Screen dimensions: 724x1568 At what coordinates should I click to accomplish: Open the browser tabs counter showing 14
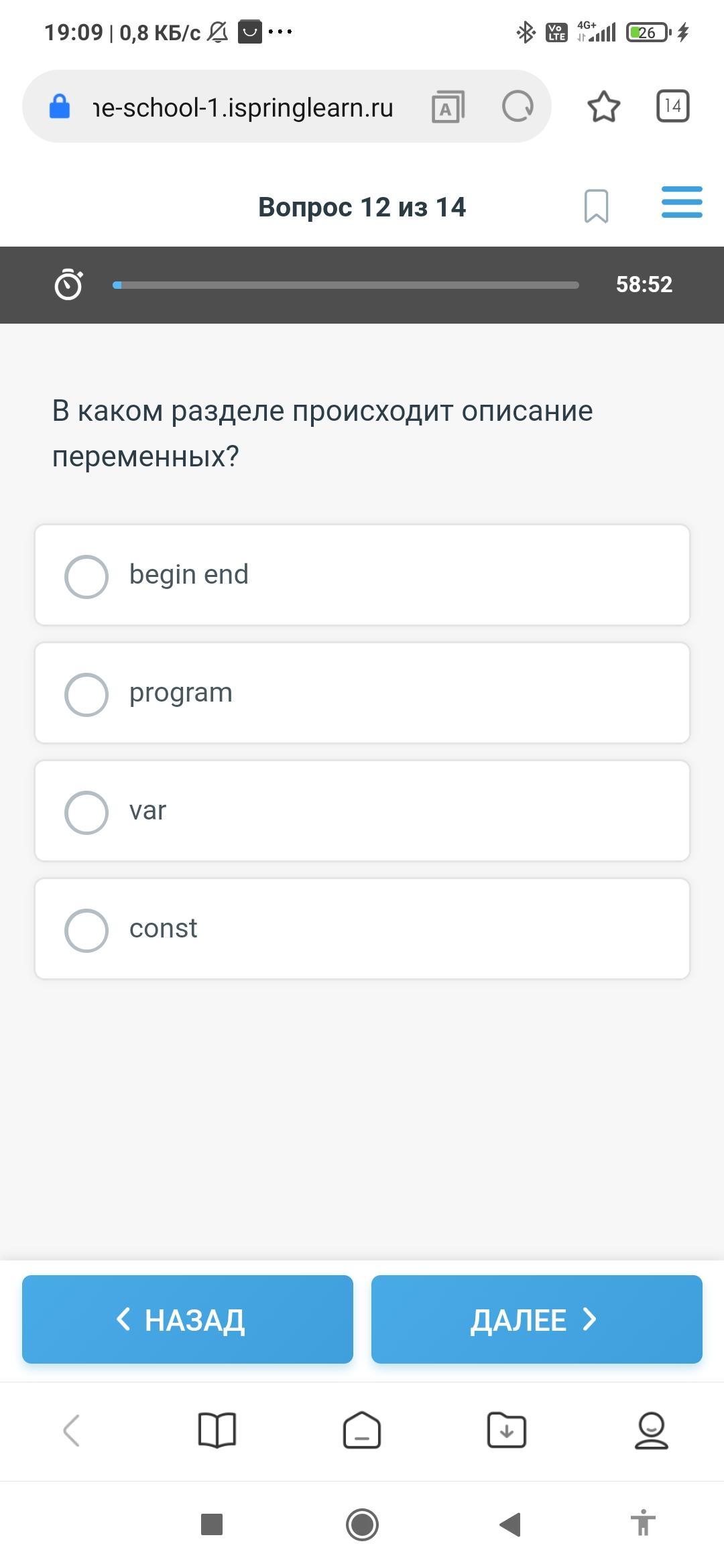pos(672,106)
